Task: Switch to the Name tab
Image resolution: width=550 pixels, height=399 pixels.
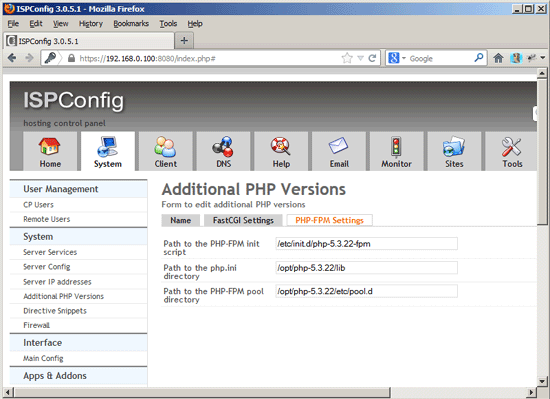Action: click(x=181, y=220)
